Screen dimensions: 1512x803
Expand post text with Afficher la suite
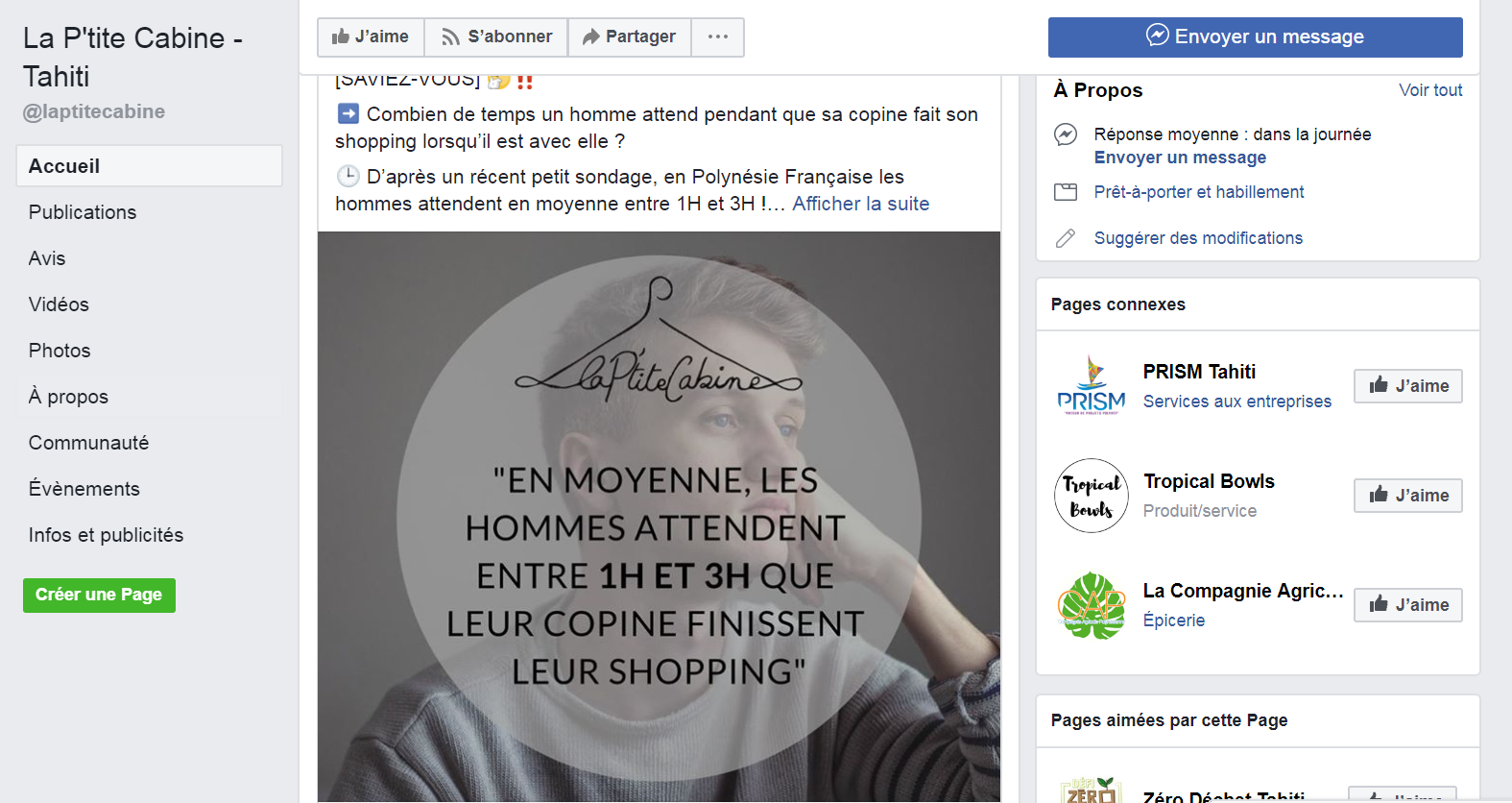pyautogui.click(x=860, y=204)
